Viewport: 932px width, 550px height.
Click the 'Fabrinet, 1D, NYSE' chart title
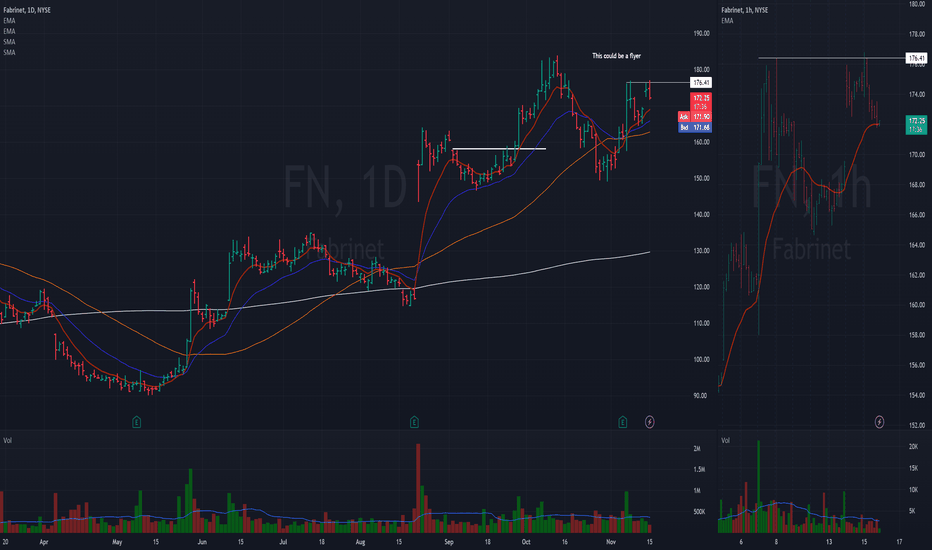click(x=27, y=10)
